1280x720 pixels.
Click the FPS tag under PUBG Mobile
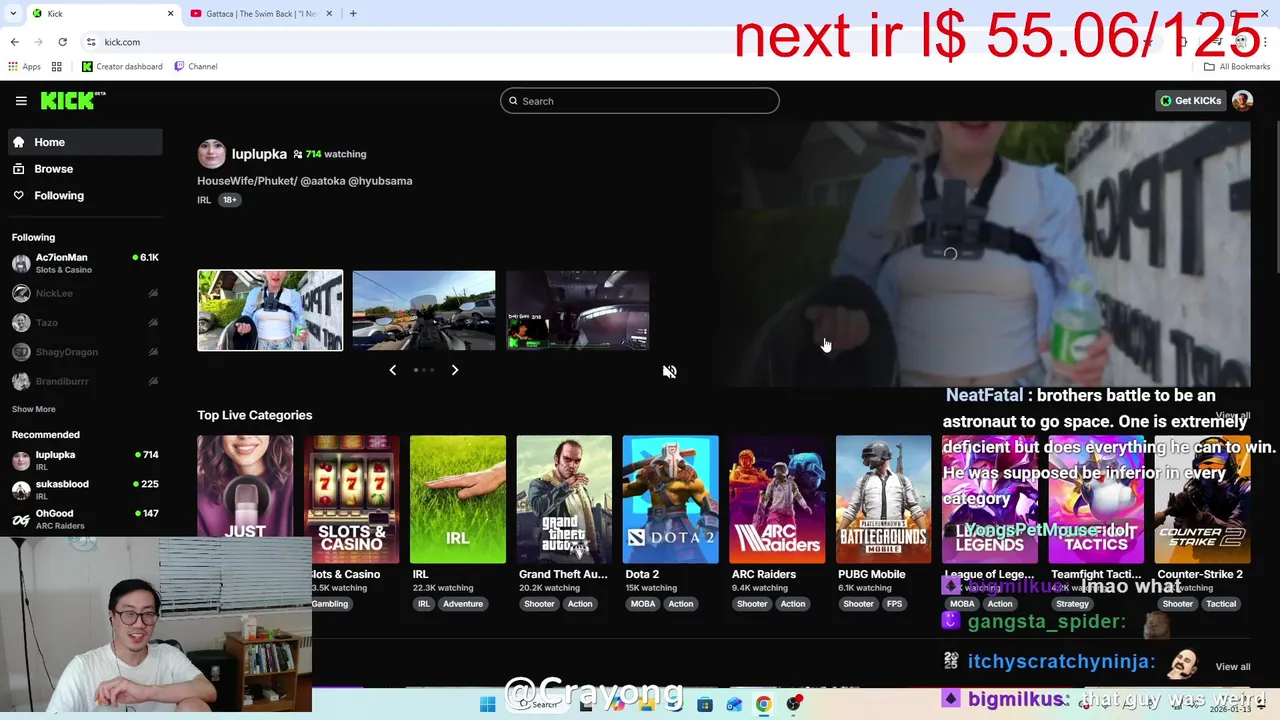tap(894, 604)
